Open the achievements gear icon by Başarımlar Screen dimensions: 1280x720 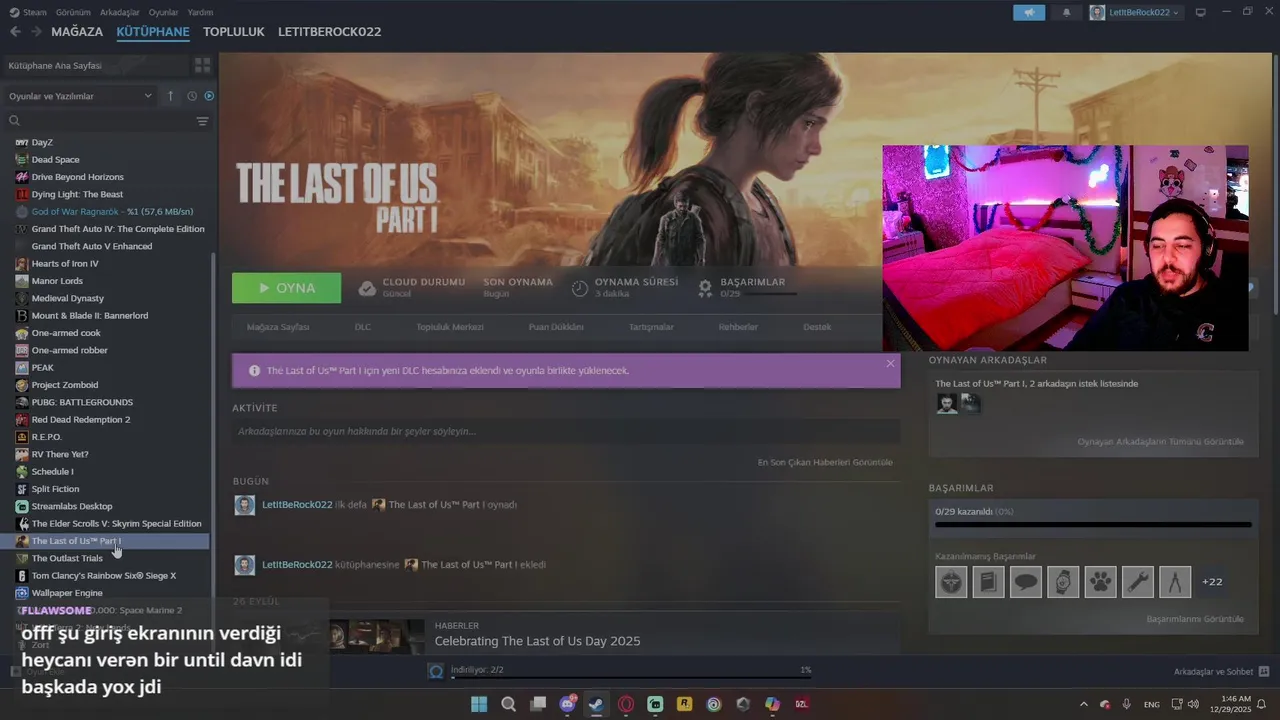coord(705,288)
